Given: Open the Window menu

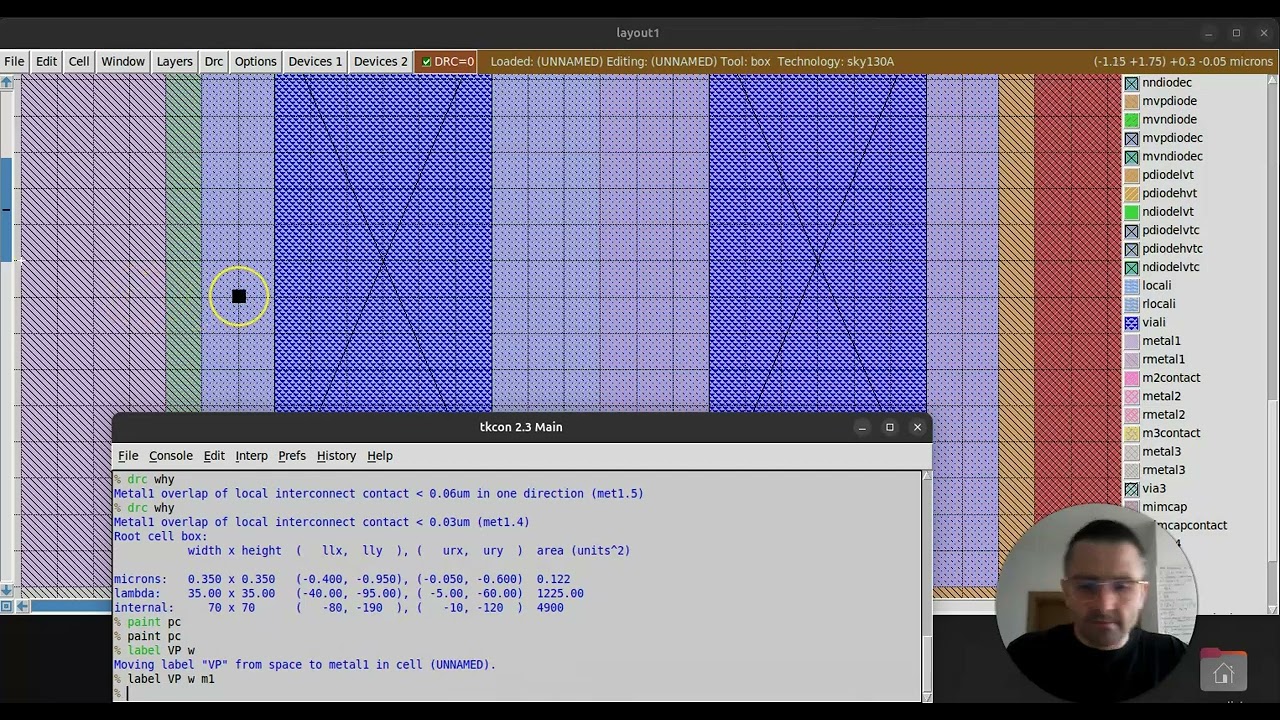Looking at the screenshot, I should (x=123, y=62).
